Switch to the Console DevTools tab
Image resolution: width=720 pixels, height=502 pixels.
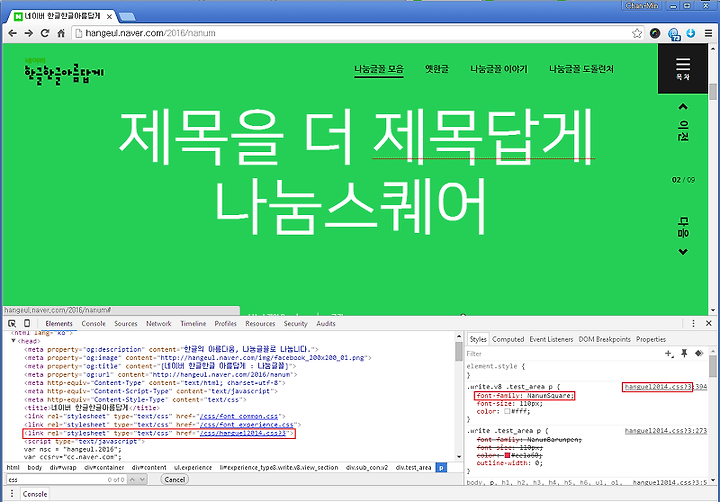pos(94,324)
